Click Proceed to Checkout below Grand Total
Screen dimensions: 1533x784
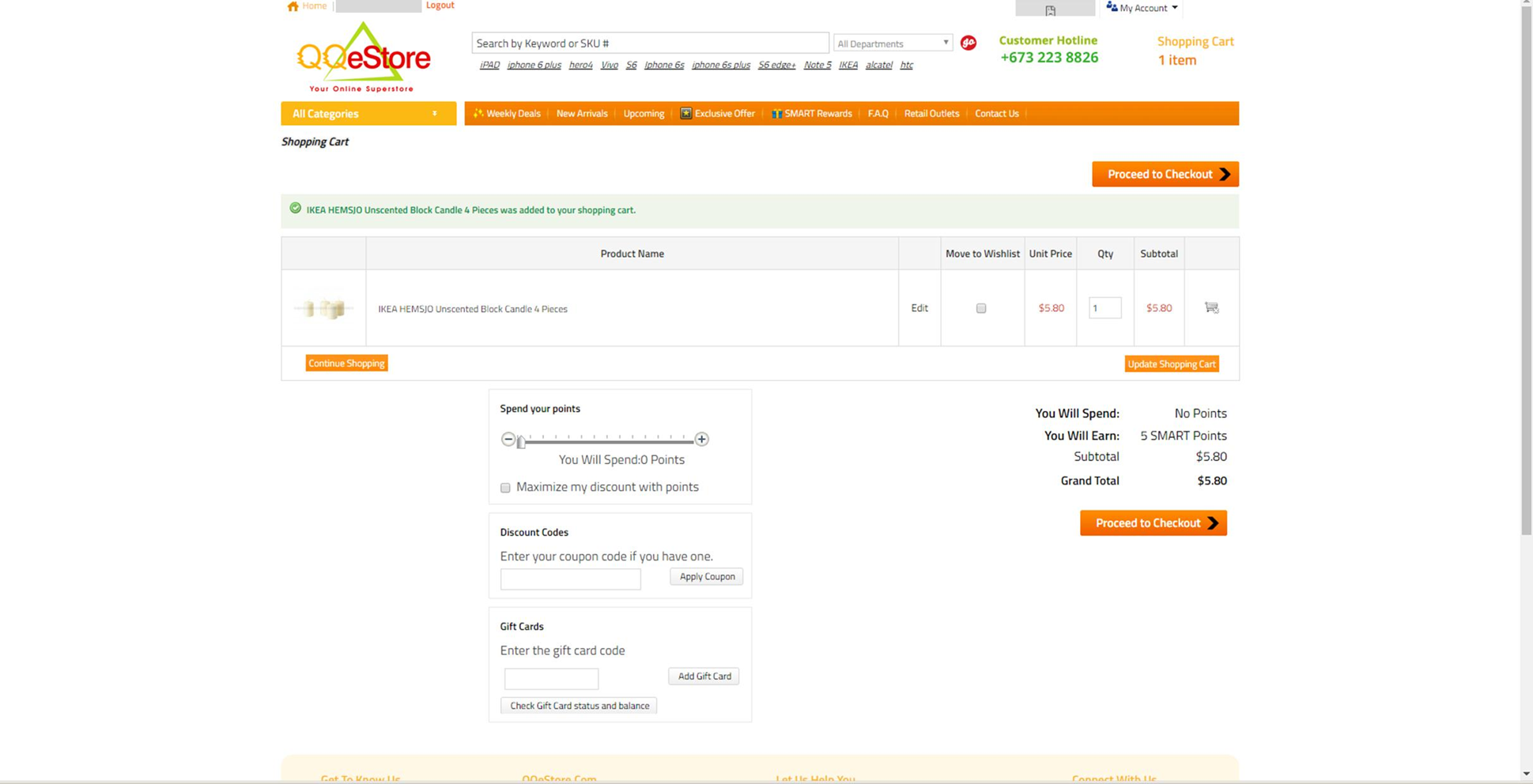1154,523
